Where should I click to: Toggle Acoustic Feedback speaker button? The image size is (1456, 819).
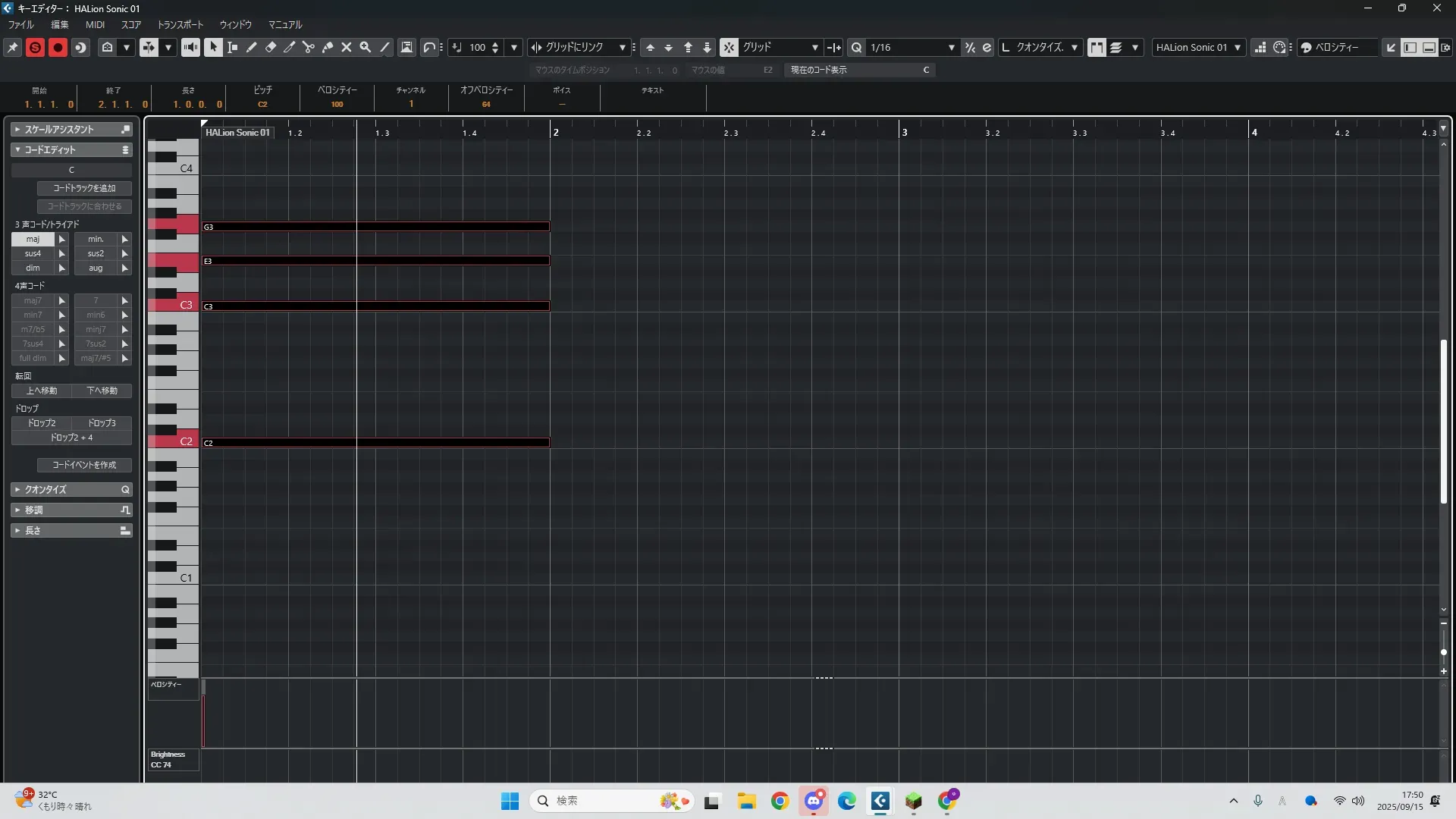coord(190,47)
